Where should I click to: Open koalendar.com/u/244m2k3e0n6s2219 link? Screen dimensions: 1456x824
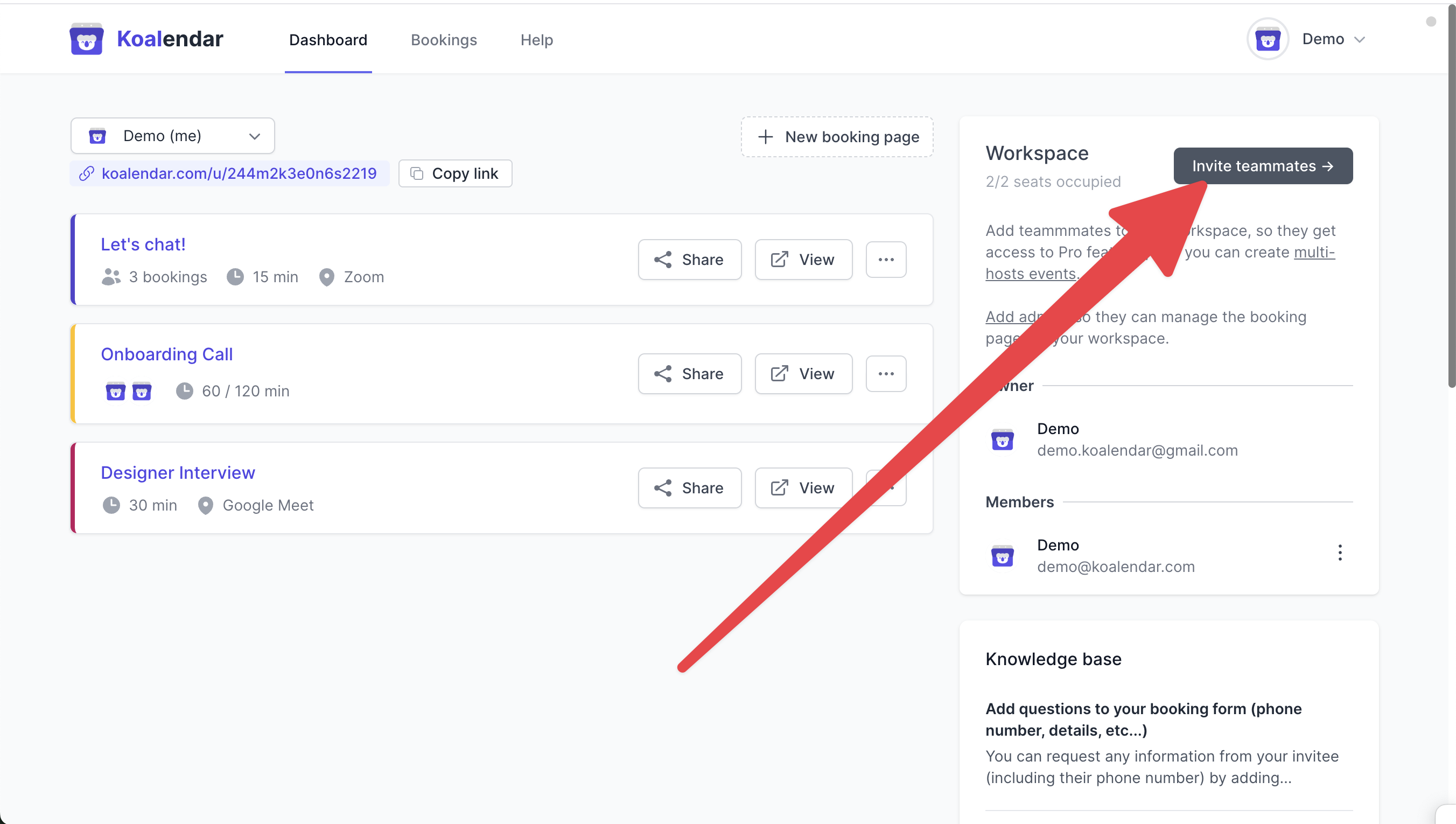click(239, 173)
